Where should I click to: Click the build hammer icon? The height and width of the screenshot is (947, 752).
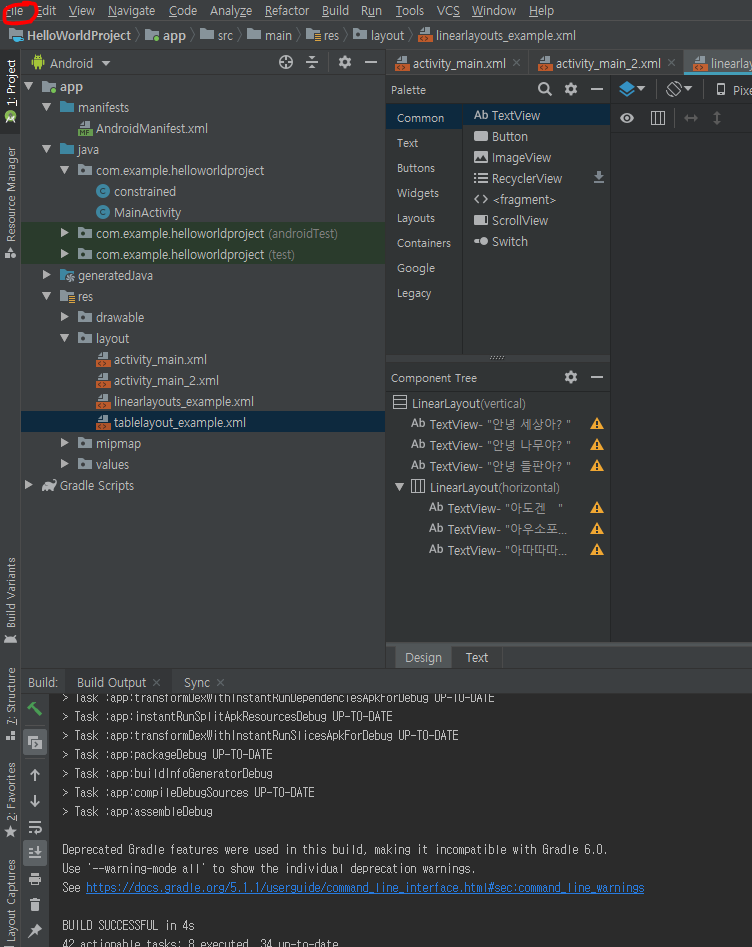(x=35, y=709)
